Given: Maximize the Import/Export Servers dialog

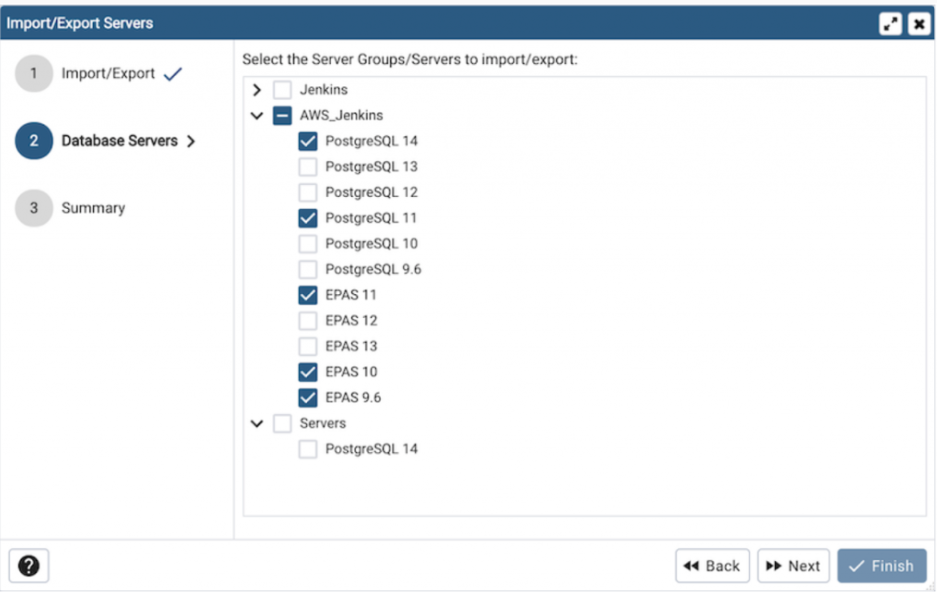Looking at the screenshot, I should (890, 24).
